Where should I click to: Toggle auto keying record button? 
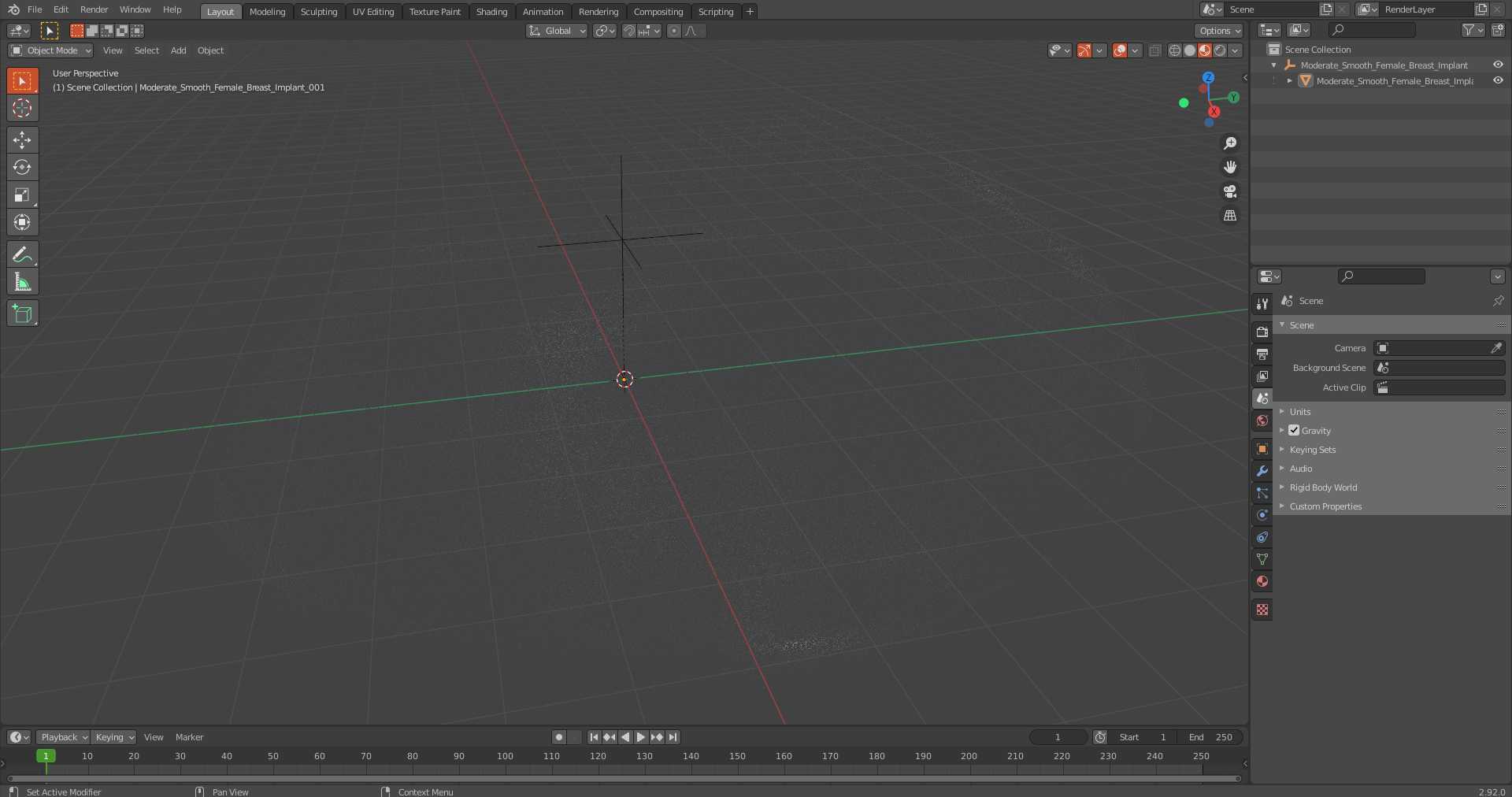559,737
